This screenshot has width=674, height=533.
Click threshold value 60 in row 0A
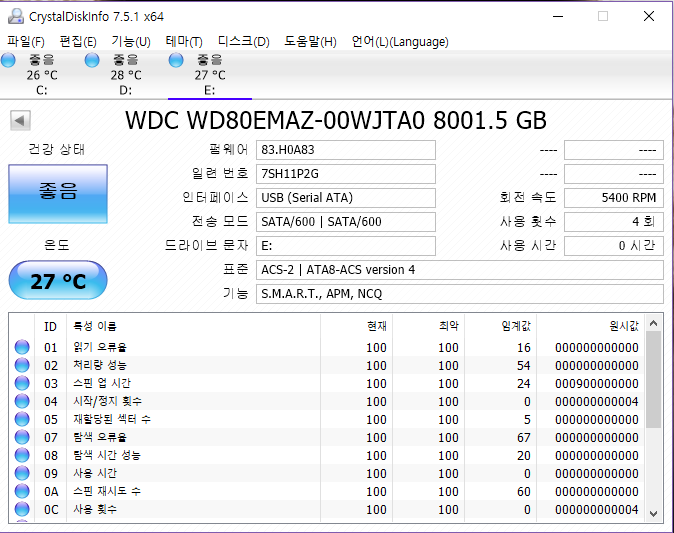click(524, 492)
